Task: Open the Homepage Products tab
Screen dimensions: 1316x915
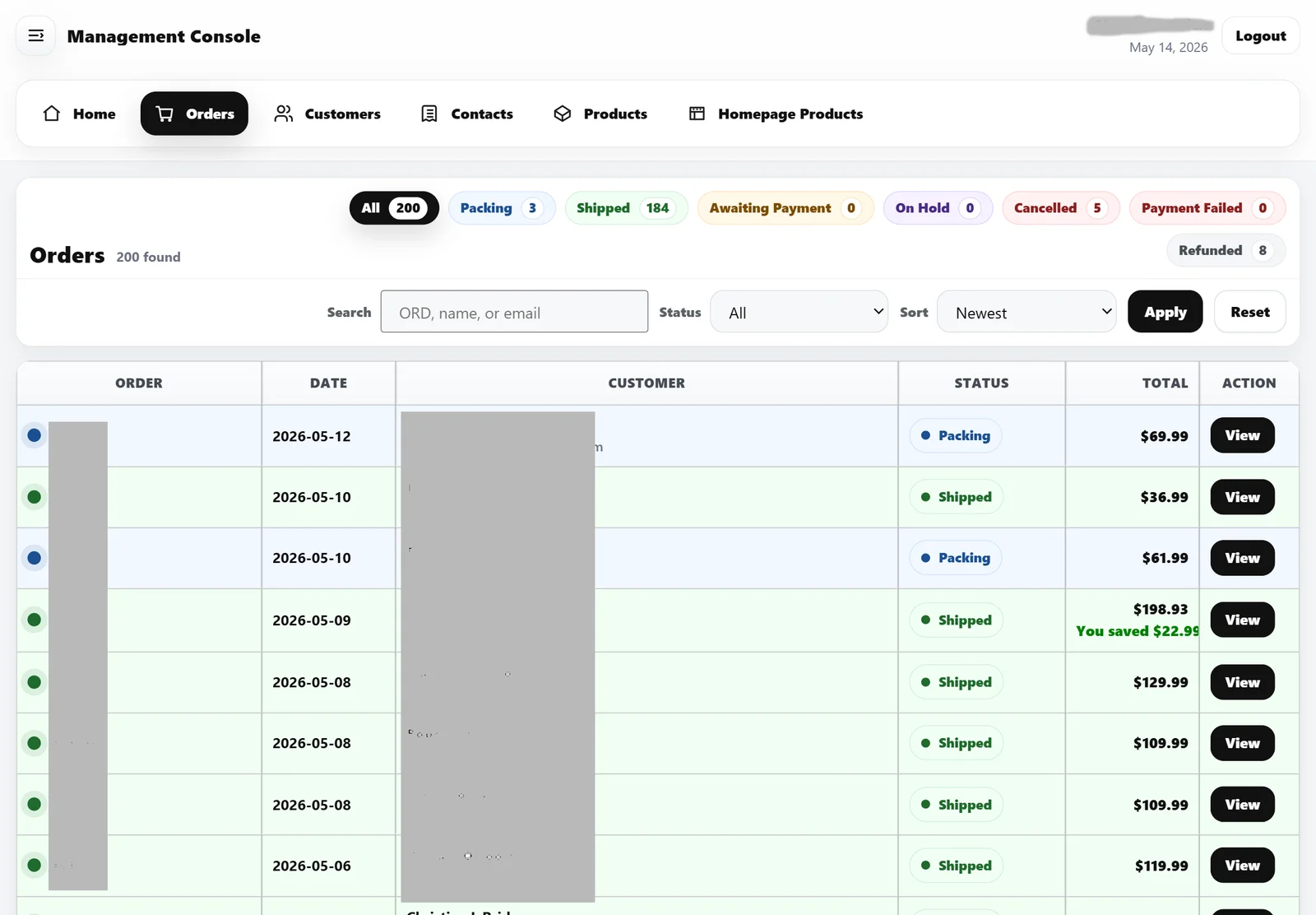Action: click(776, 114)
